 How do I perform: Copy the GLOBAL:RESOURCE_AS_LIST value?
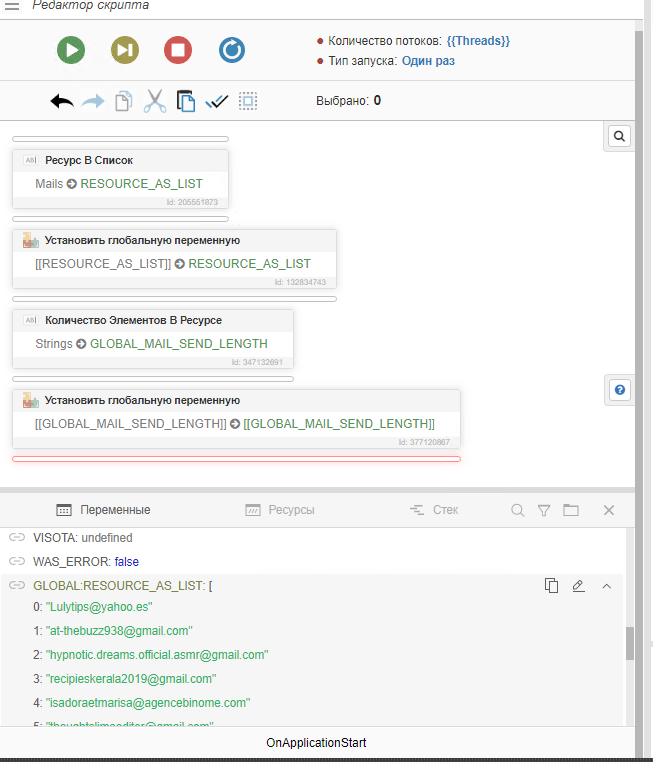tap(551, 586)
